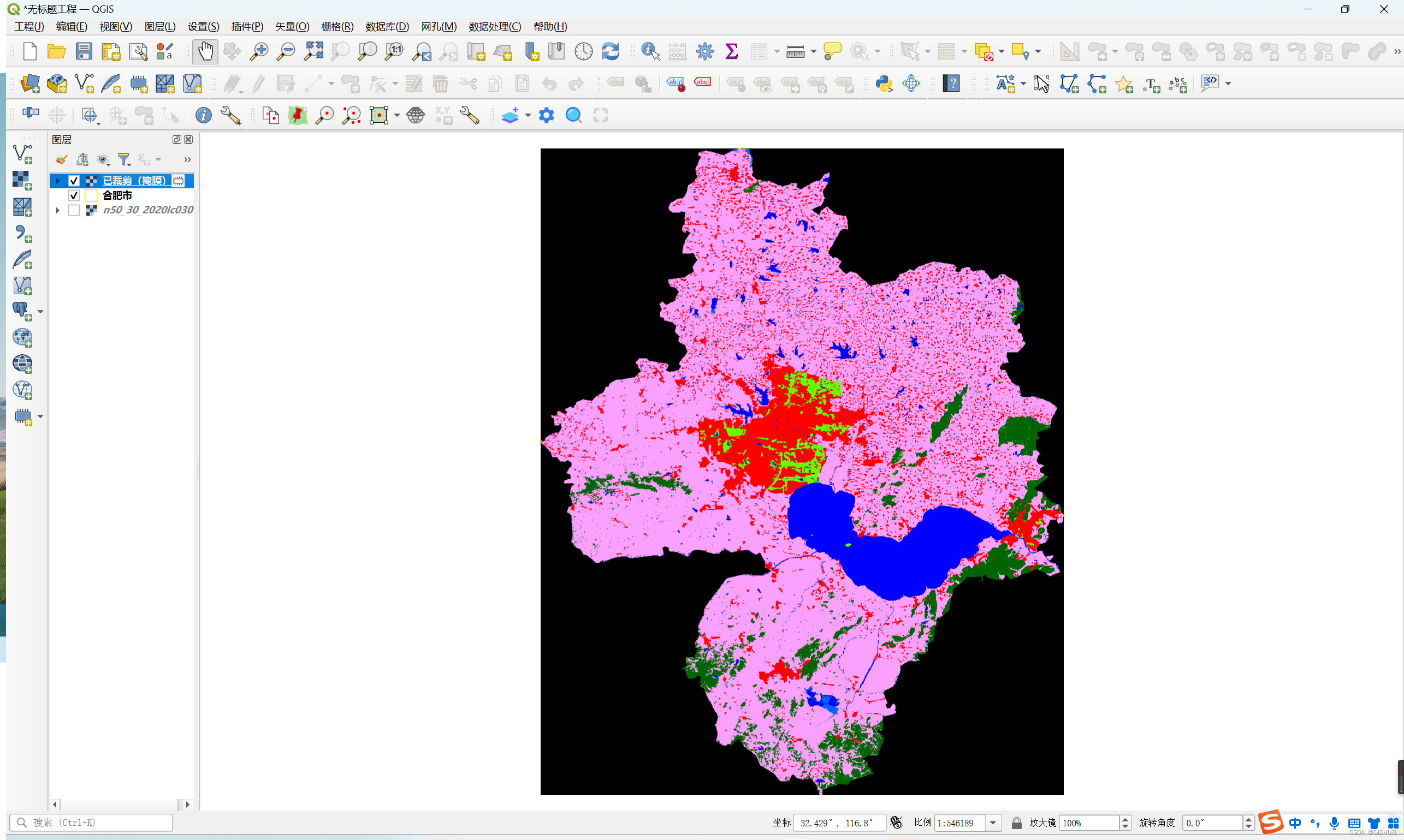The width and height of the screenshot is (1404, 840).
Task: Click the Zoom Full extent icon
Action: (313, 51)
